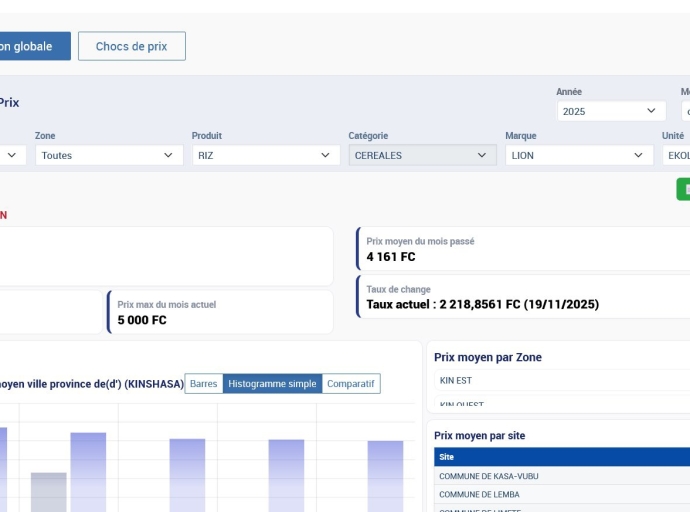Click the green button below the Unité filter

tap(683, 189)
